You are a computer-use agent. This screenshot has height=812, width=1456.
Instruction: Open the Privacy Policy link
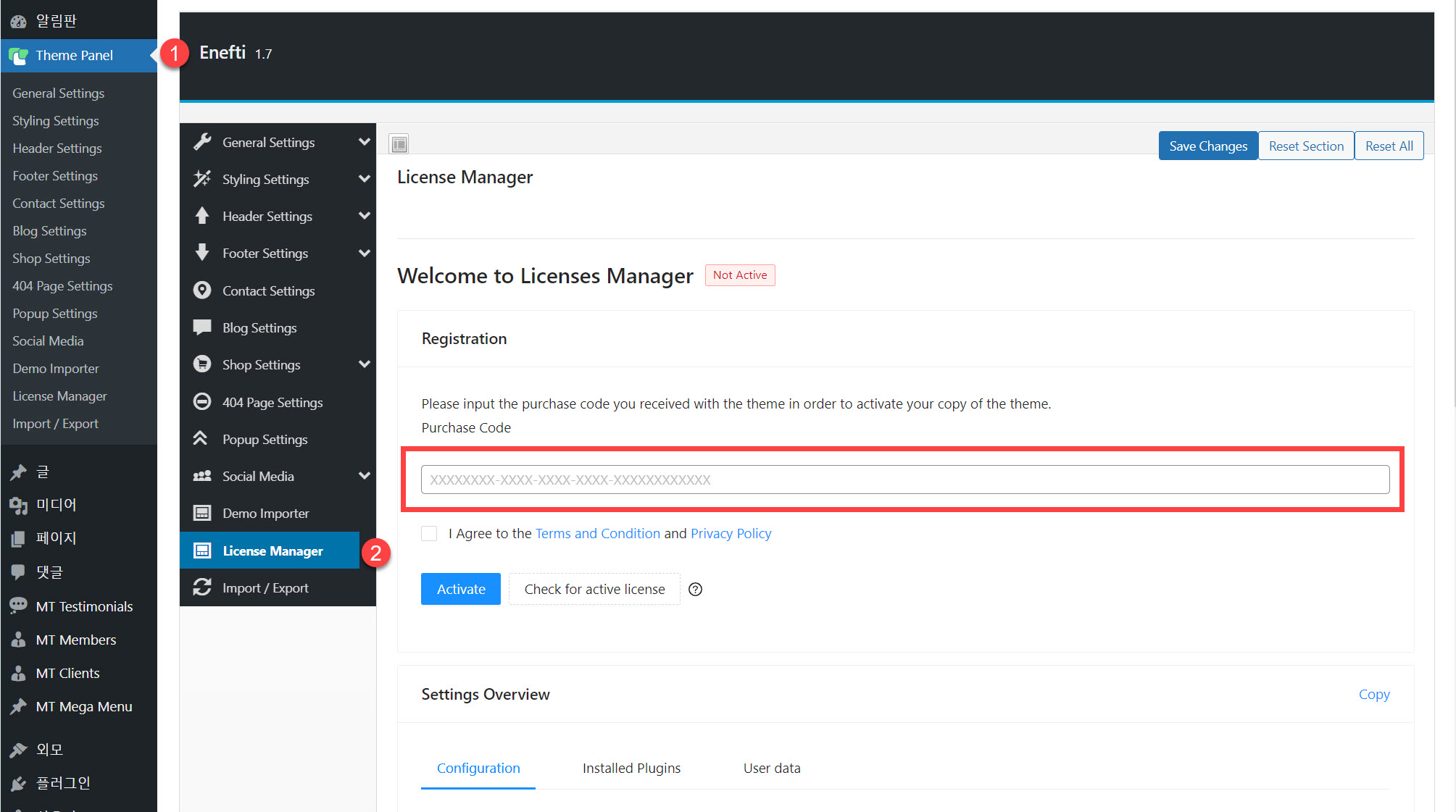pos(731,533)
